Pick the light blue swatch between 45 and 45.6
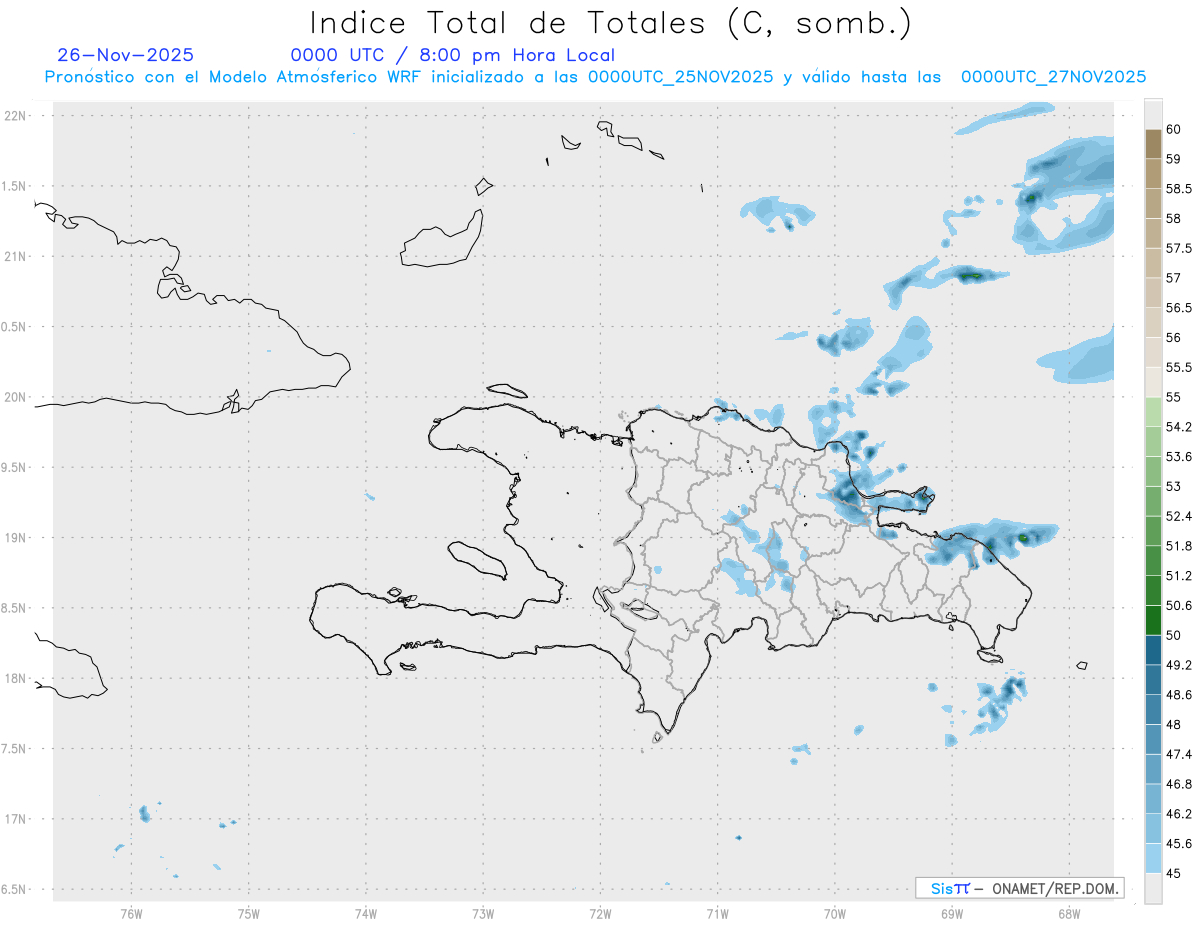 pyautogui.click(x=1153, y=859)
